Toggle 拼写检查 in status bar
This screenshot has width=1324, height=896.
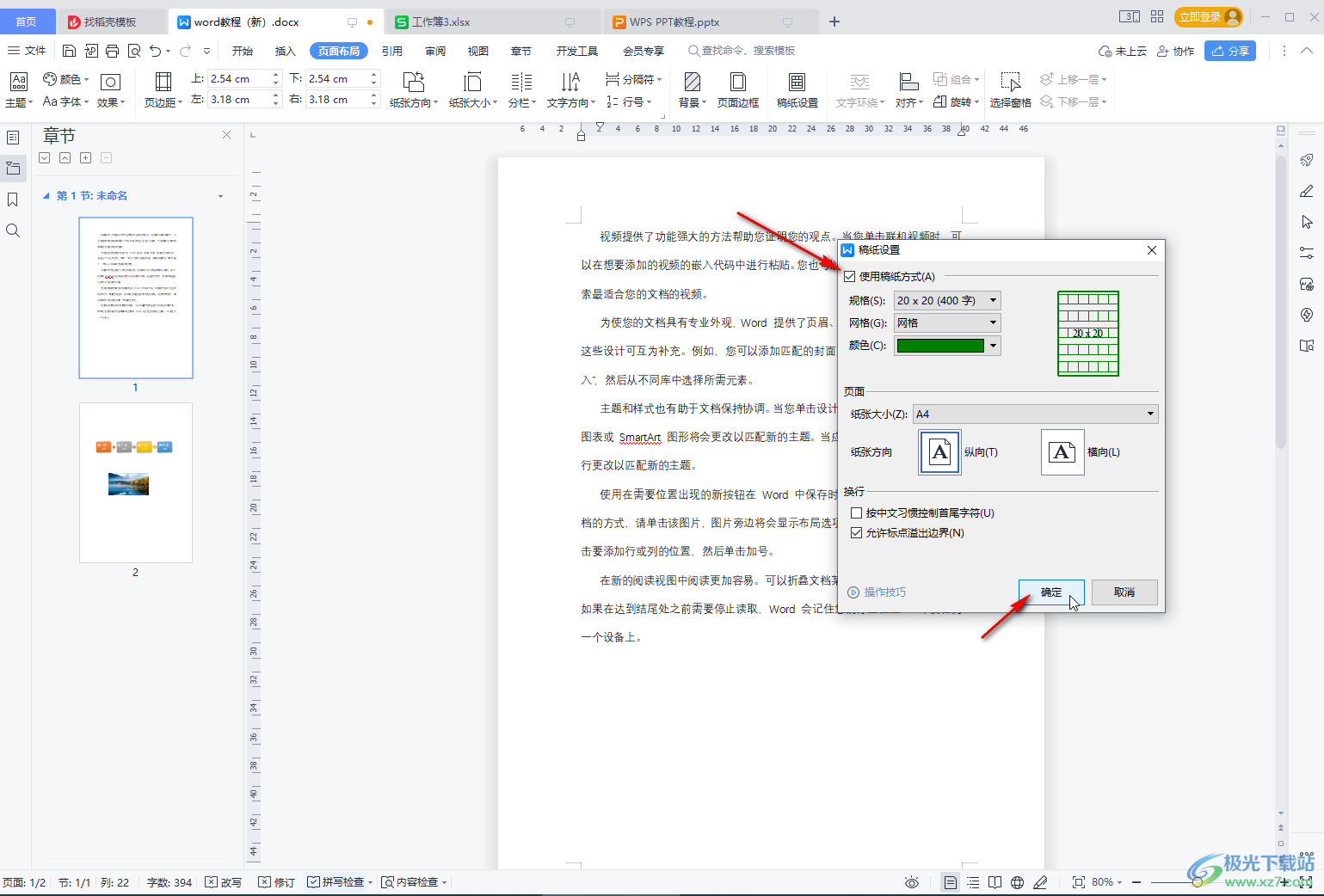click(x=336, y=882)
